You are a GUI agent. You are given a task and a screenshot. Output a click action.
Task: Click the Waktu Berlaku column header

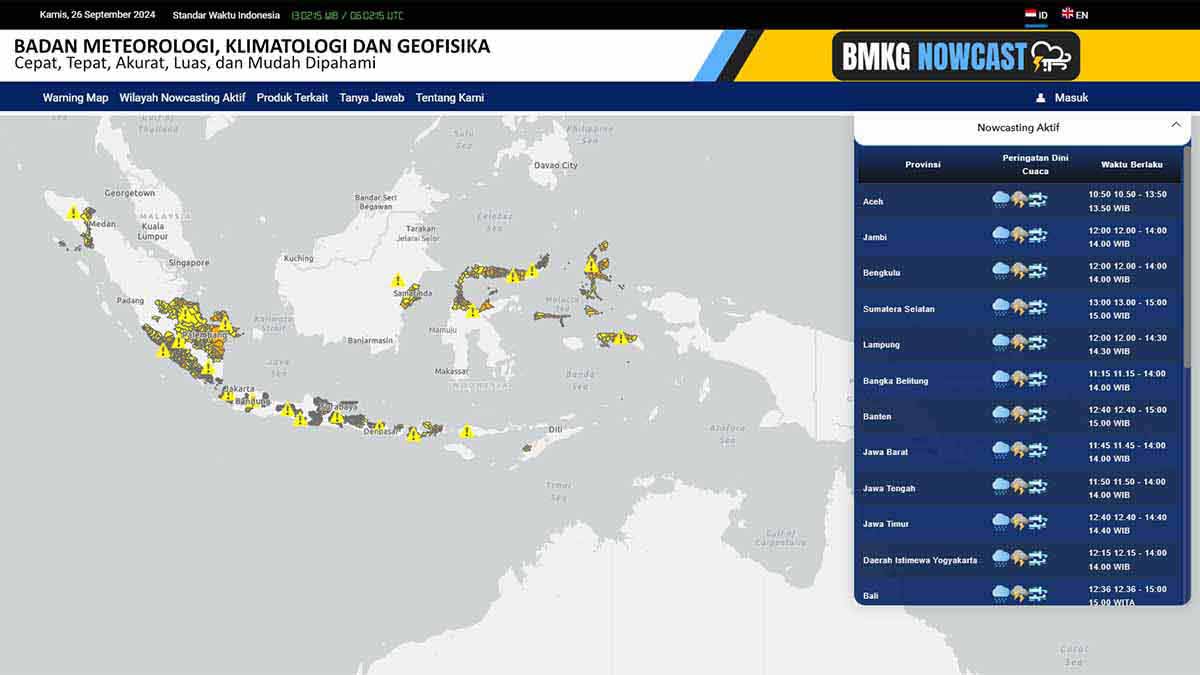(1132, 164)
